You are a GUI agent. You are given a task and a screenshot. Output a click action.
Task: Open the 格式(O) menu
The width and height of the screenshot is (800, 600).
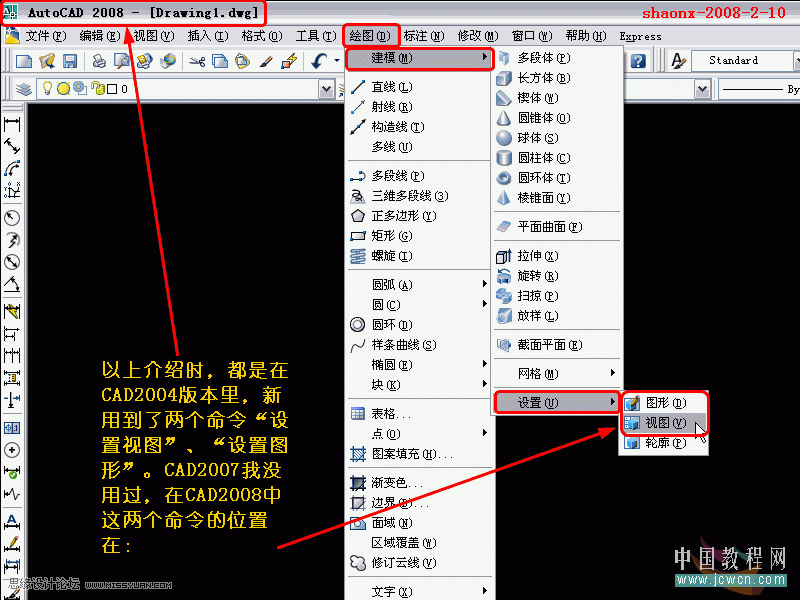coord(262,36)
